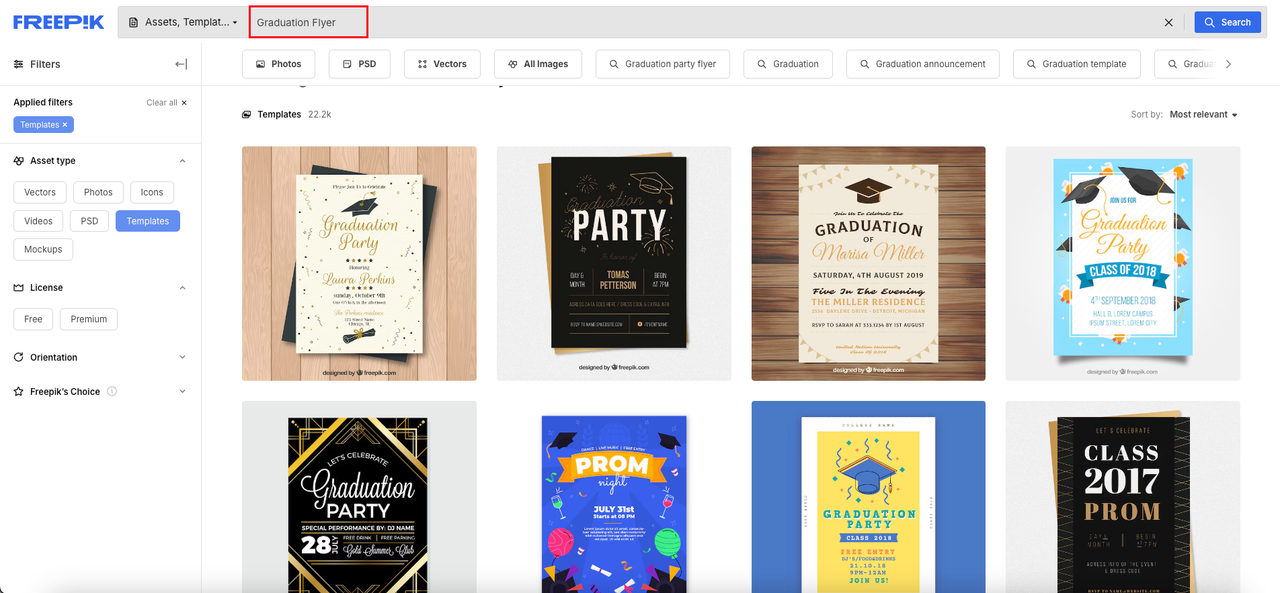Click the 22.2k results count text

(320, 115)
